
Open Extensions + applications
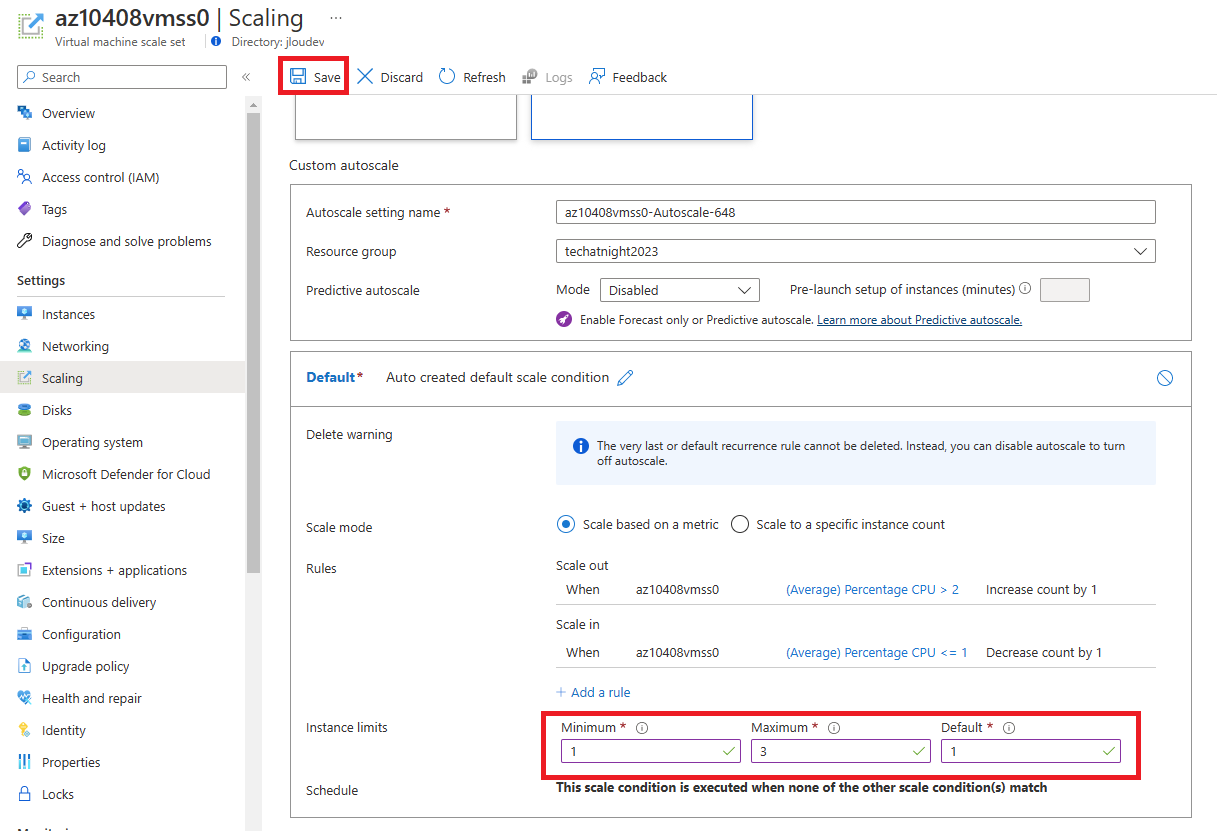pos(114,570)
